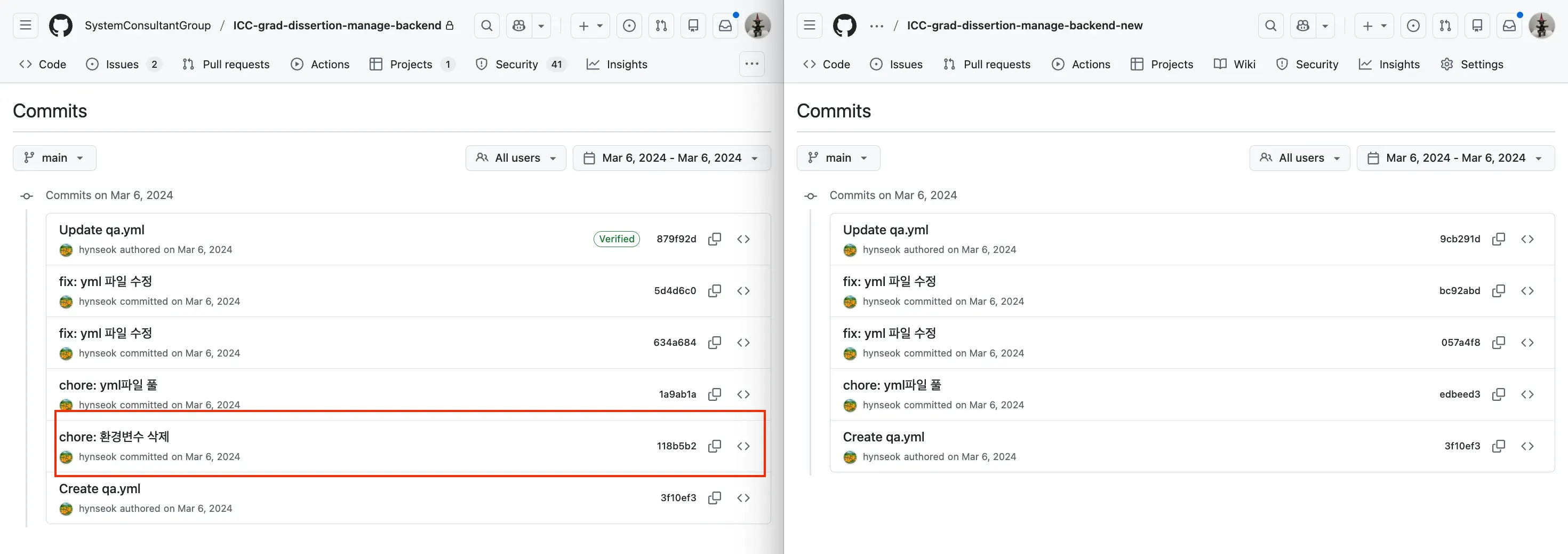
Task: Click commit hash 9cb291d
Action: [1460, 239]
